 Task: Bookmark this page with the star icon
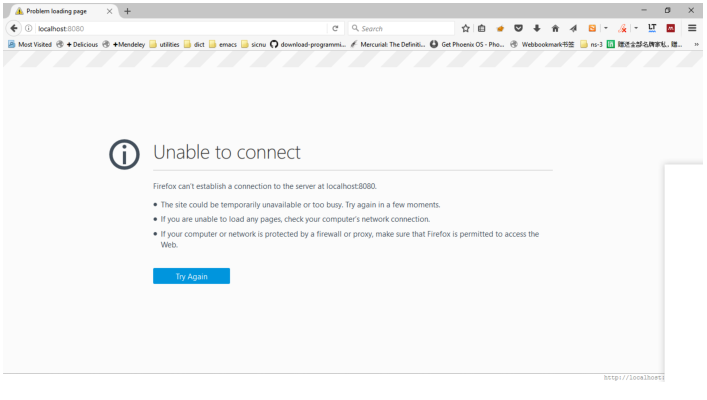465,28
